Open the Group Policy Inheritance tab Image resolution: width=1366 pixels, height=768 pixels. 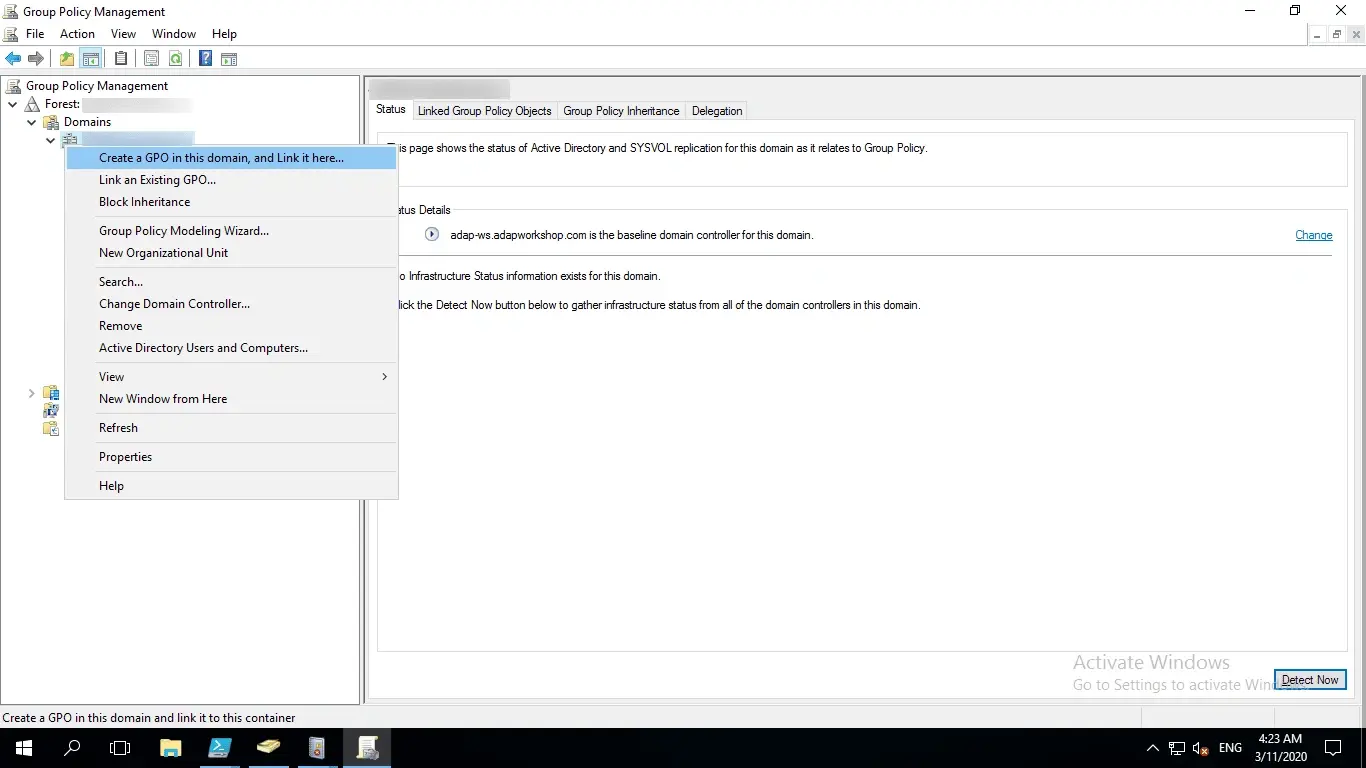[621, 111]
